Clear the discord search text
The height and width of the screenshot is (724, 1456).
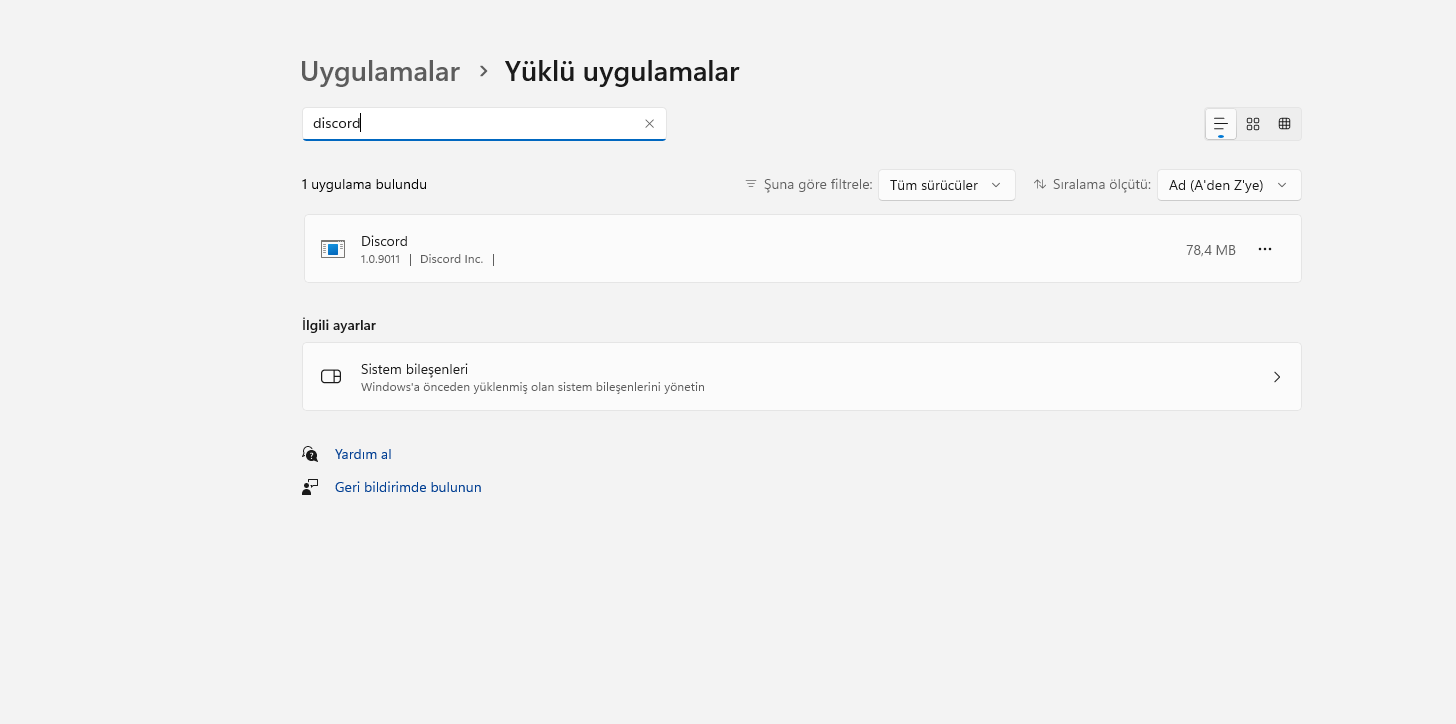coord(649,124)
